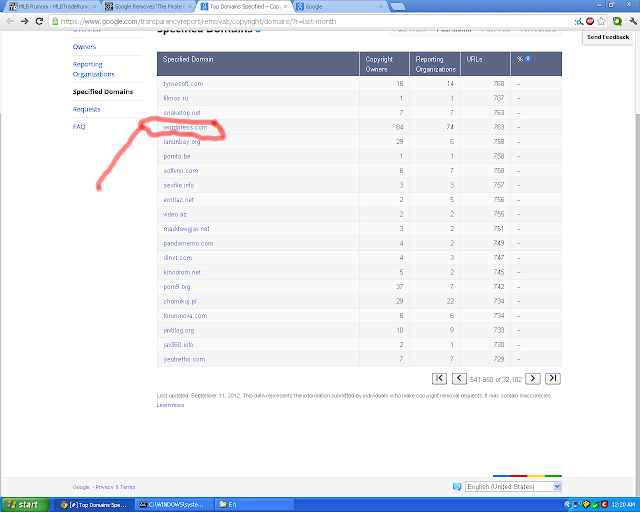
Task: Close the Top Domains Specified tab
Action: pyautogui.click(x=285, y=7)
